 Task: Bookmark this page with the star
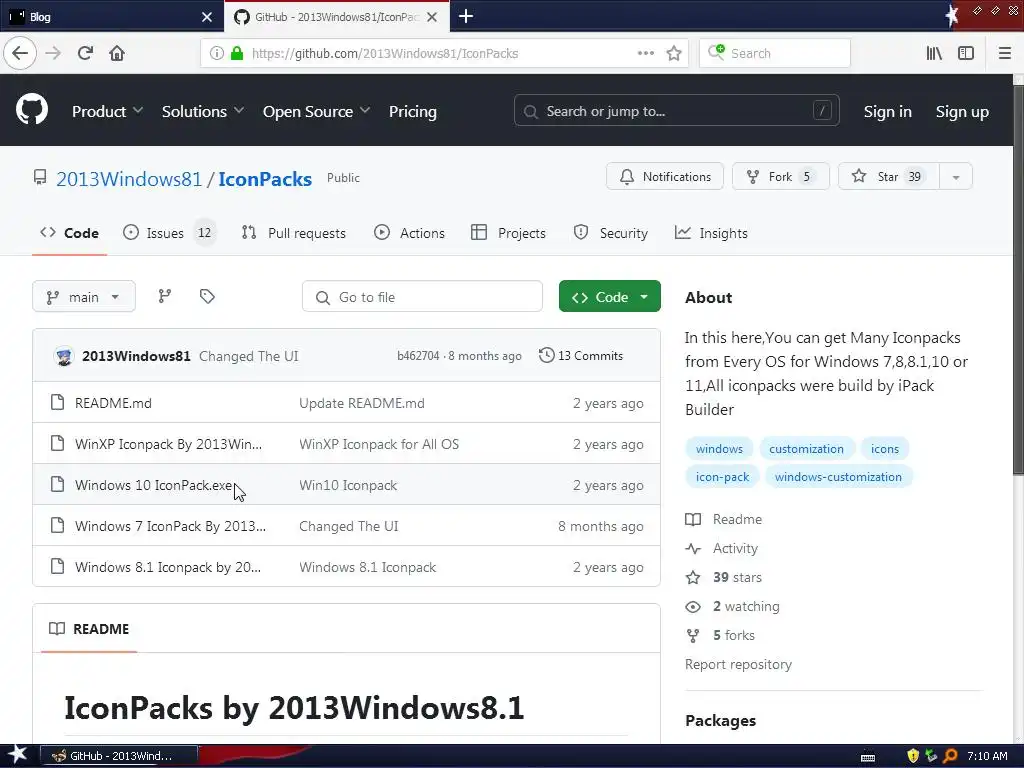(674, 54)
